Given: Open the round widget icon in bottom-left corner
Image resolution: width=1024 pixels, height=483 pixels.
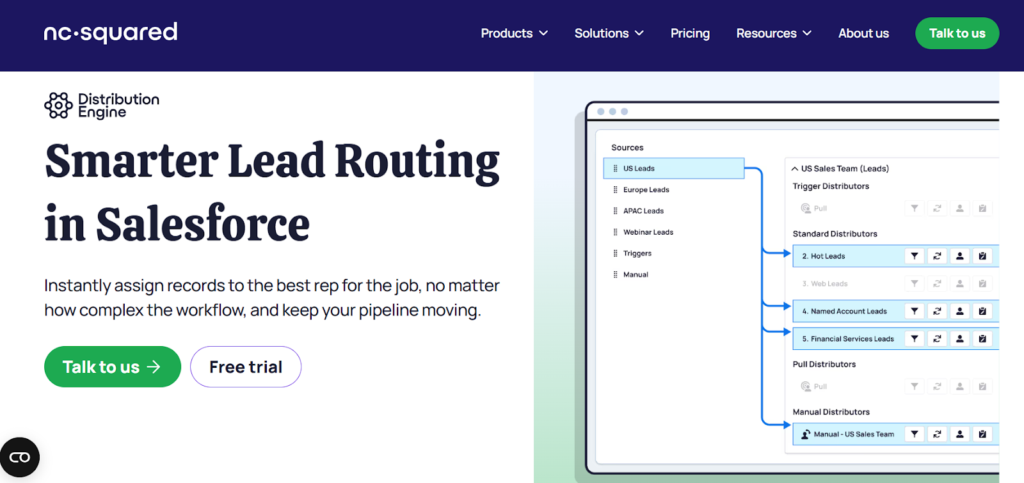Looking at the screenshot, I should (20, 458).
